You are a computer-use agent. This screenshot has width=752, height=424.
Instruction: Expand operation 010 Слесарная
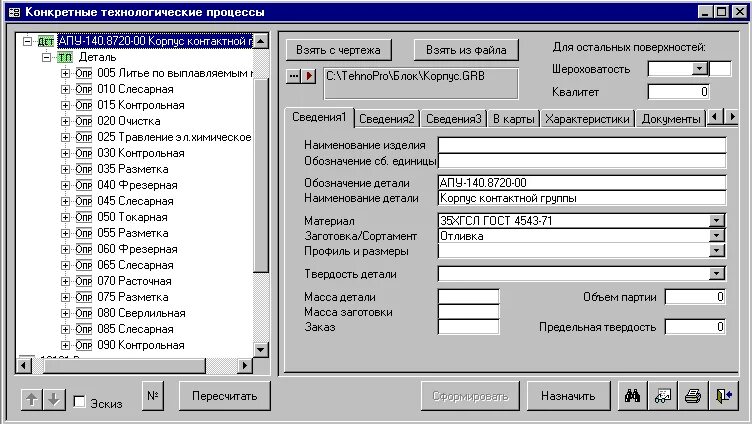click(x=65, y=89)
